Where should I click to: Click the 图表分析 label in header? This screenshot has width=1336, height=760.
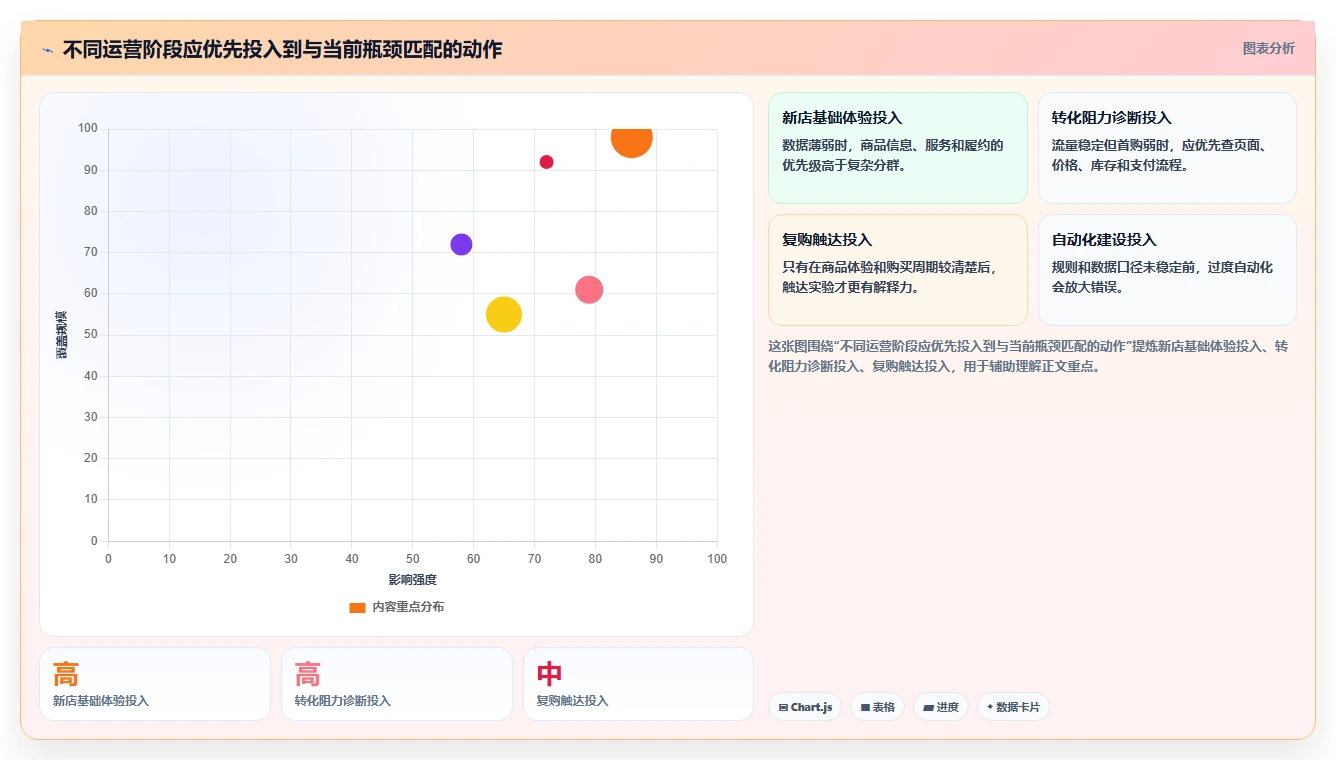(1268, 48)
